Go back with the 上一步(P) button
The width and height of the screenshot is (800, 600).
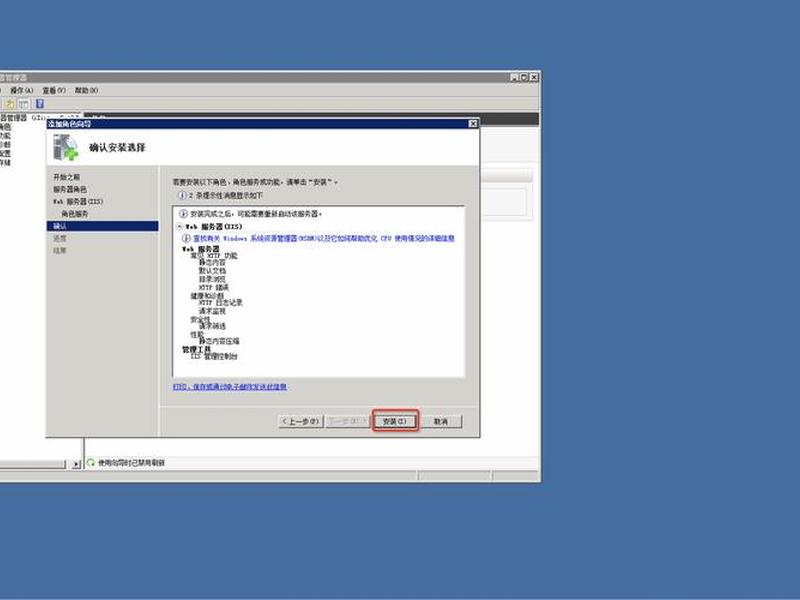(x=301, y=421)
